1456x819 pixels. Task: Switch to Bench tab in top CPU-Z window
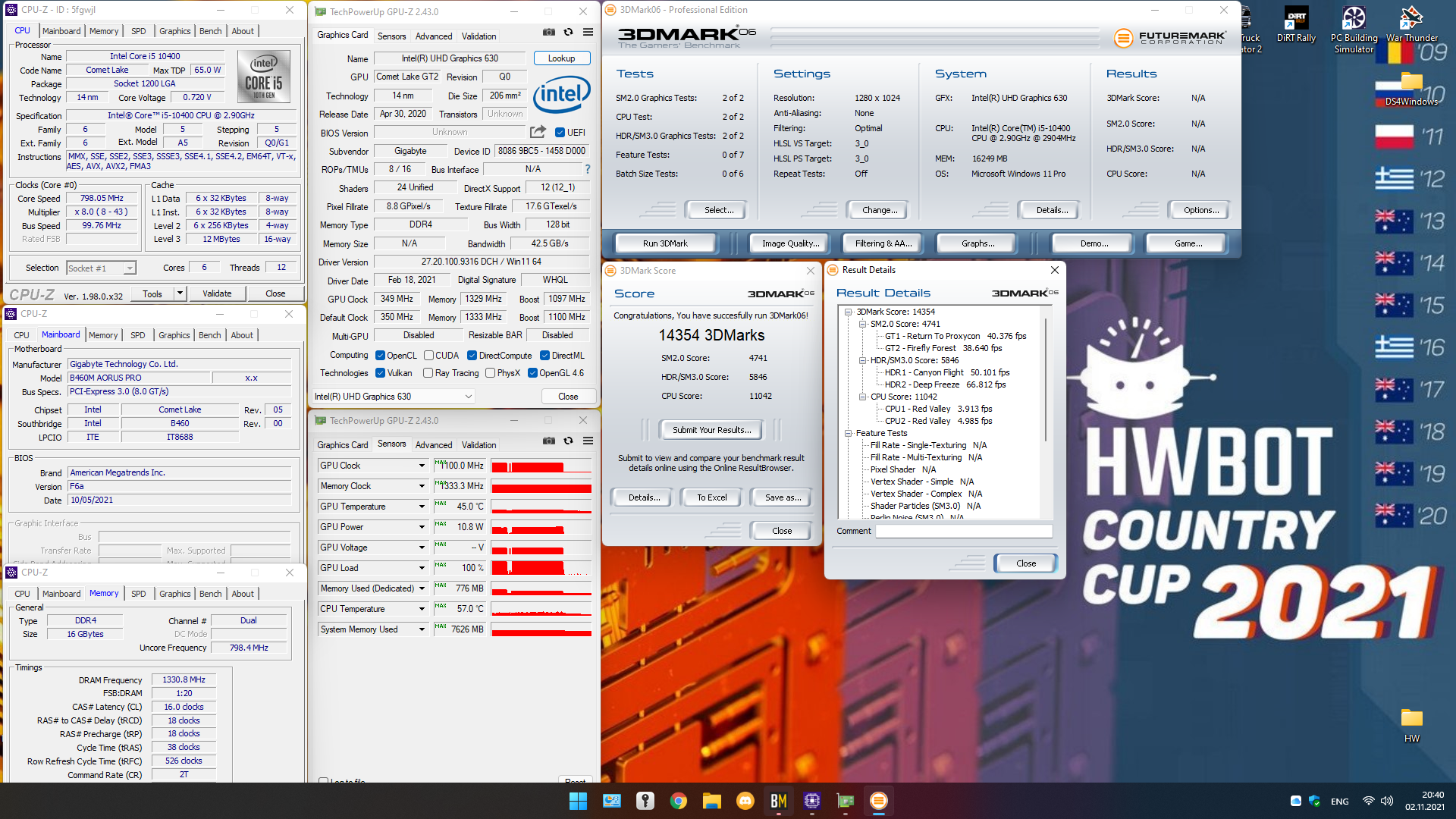[210, 31]
